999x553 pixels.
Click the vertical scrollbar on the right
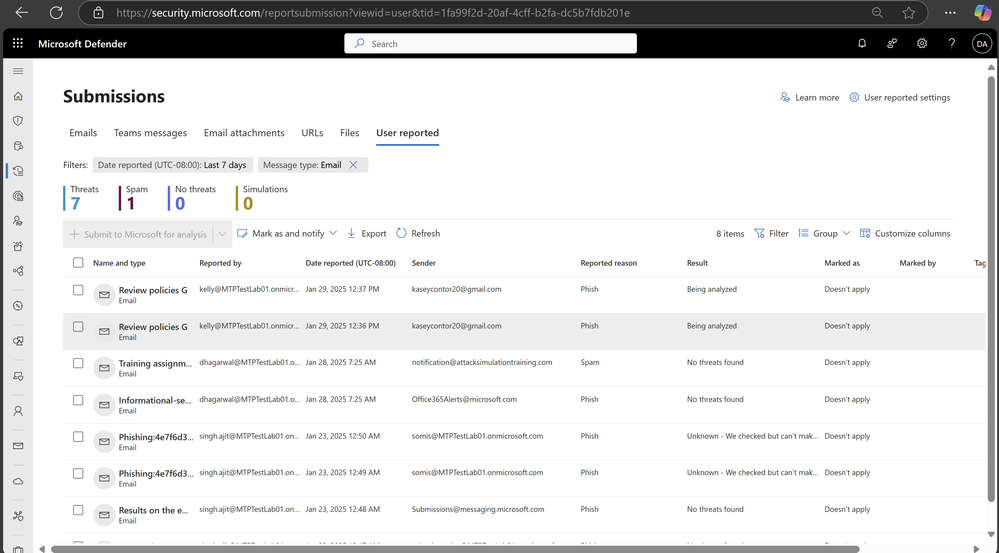click(x=991, y=287)
